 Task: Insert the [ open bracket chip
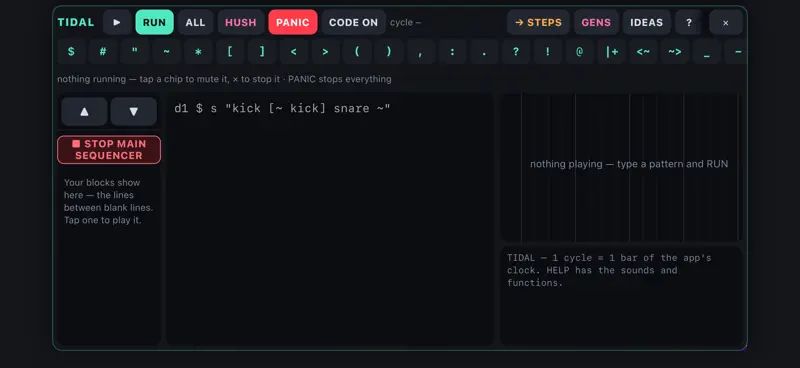coord(230,52)
